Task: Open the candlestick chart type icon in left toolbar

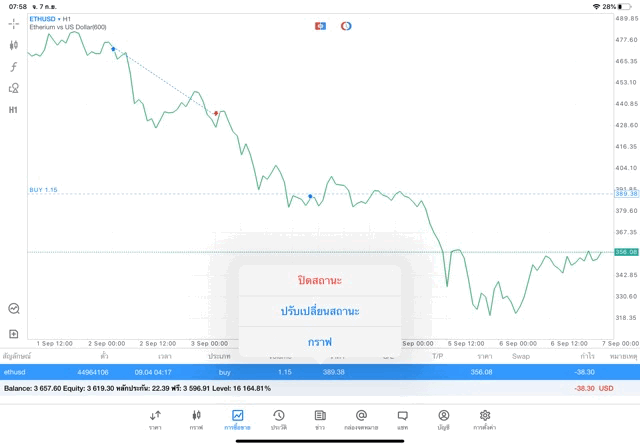Action: [14, 45]
